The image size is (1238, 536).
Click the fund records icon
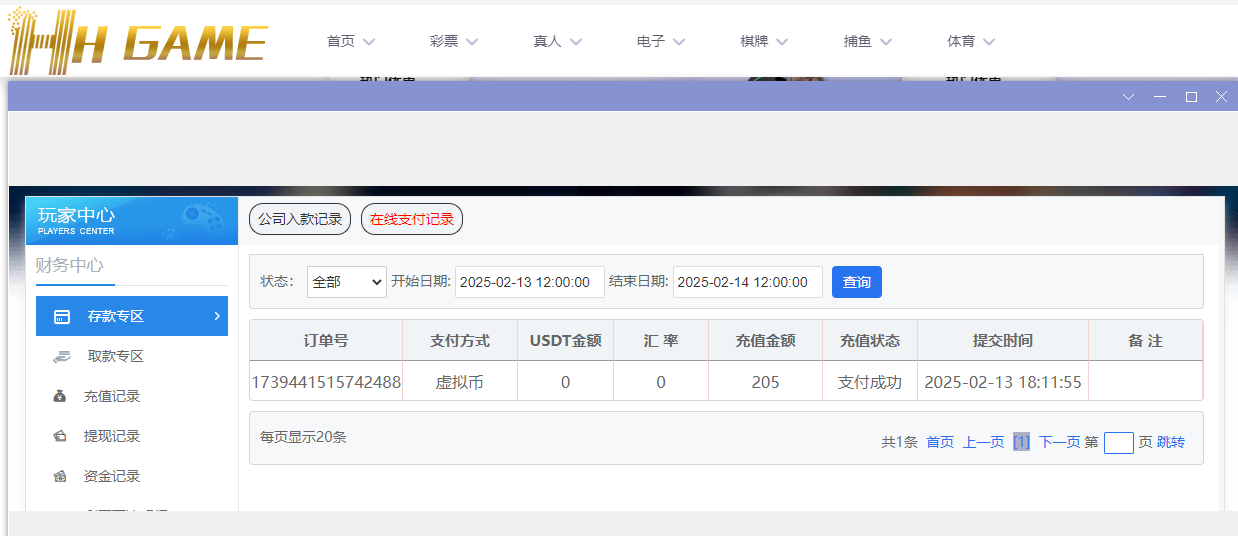tap(60, 477)
